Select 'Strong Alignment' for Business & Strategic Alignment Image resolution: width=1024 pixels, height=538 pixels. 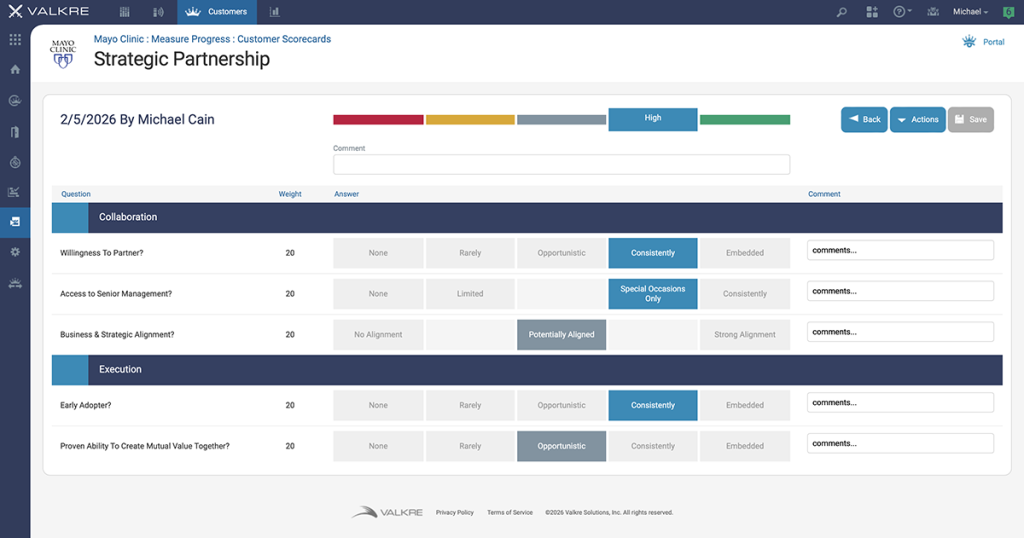pos(744,335)
